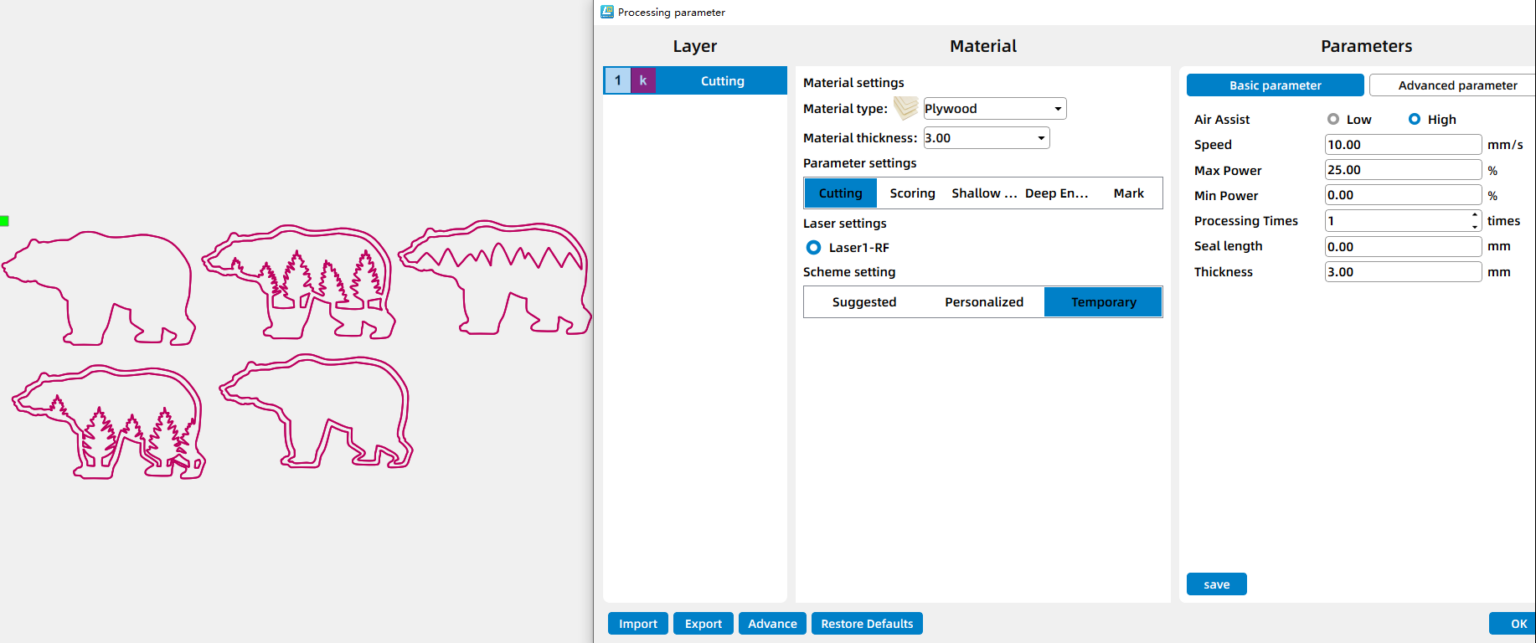The width and height of the screenshot is (1536, 643).
Task: Select the Cutting layer row
Action: 721,81
